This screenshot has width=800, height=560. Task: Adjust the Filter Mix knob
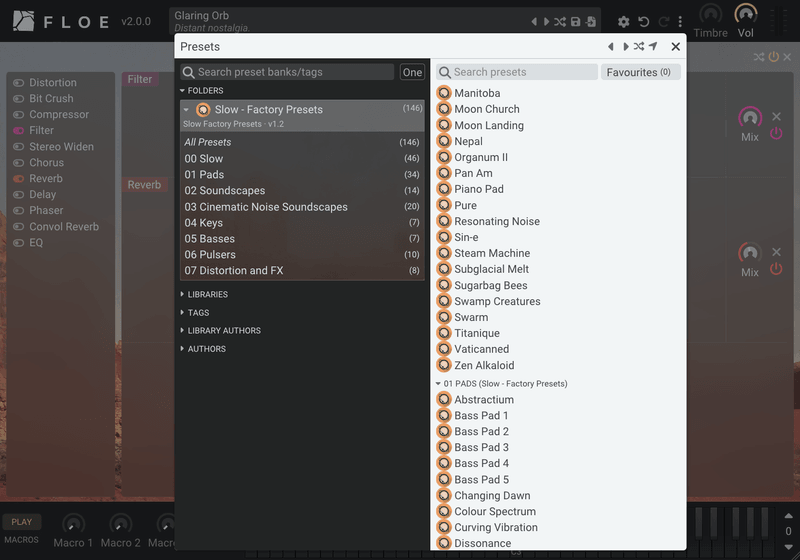[x=750, y=118]
